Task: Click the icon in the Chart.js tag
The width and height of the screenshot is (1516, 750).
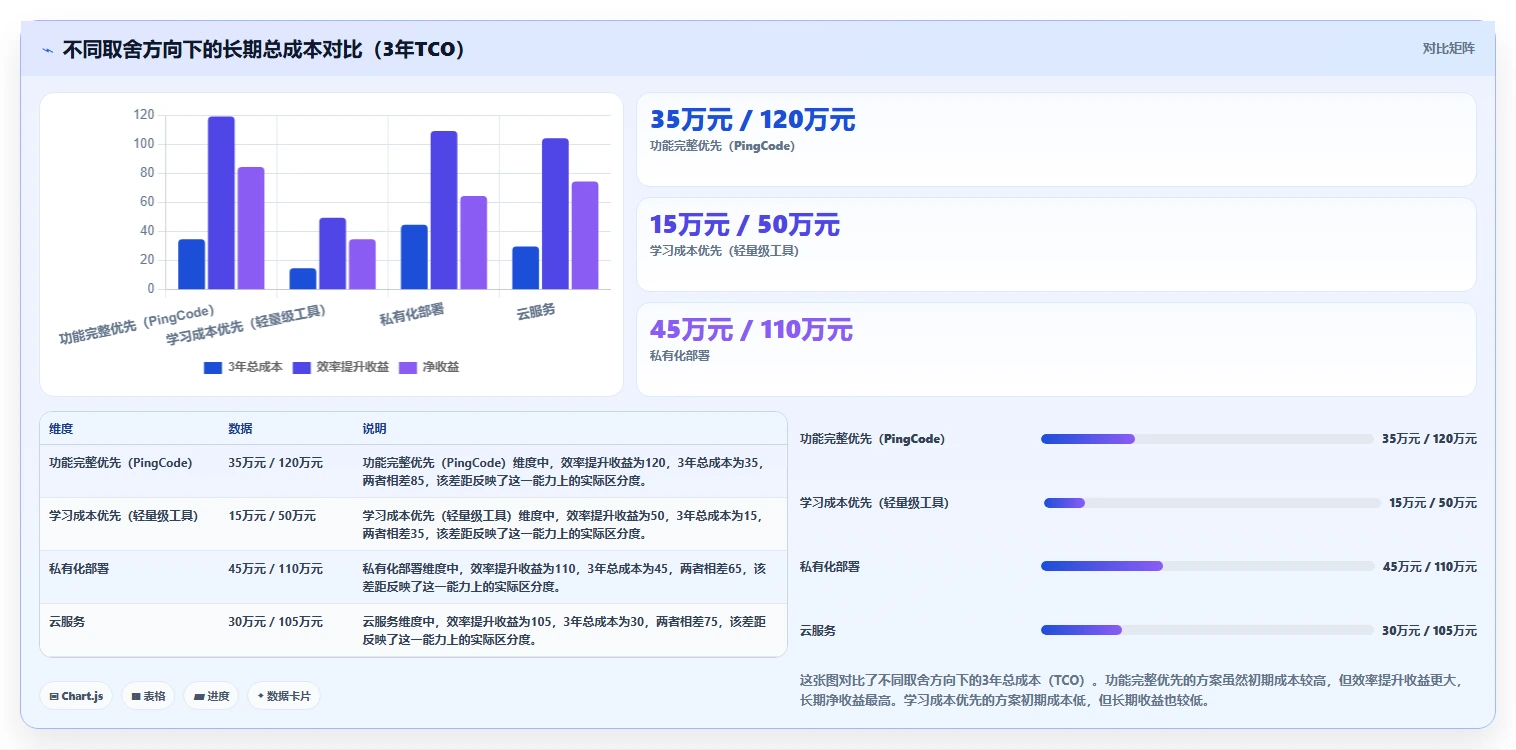Action: (54, 696)
